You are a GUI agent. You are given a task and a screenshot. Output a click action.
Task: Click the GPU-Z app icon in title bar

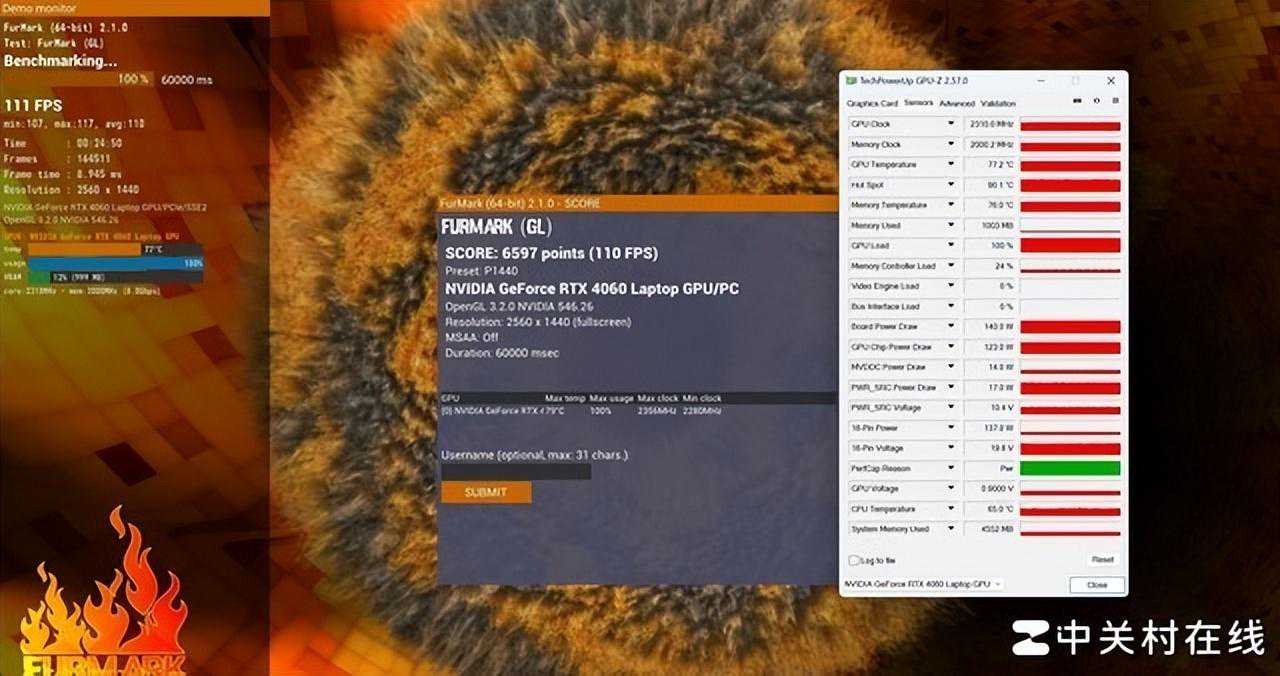[x=851, y=80]
